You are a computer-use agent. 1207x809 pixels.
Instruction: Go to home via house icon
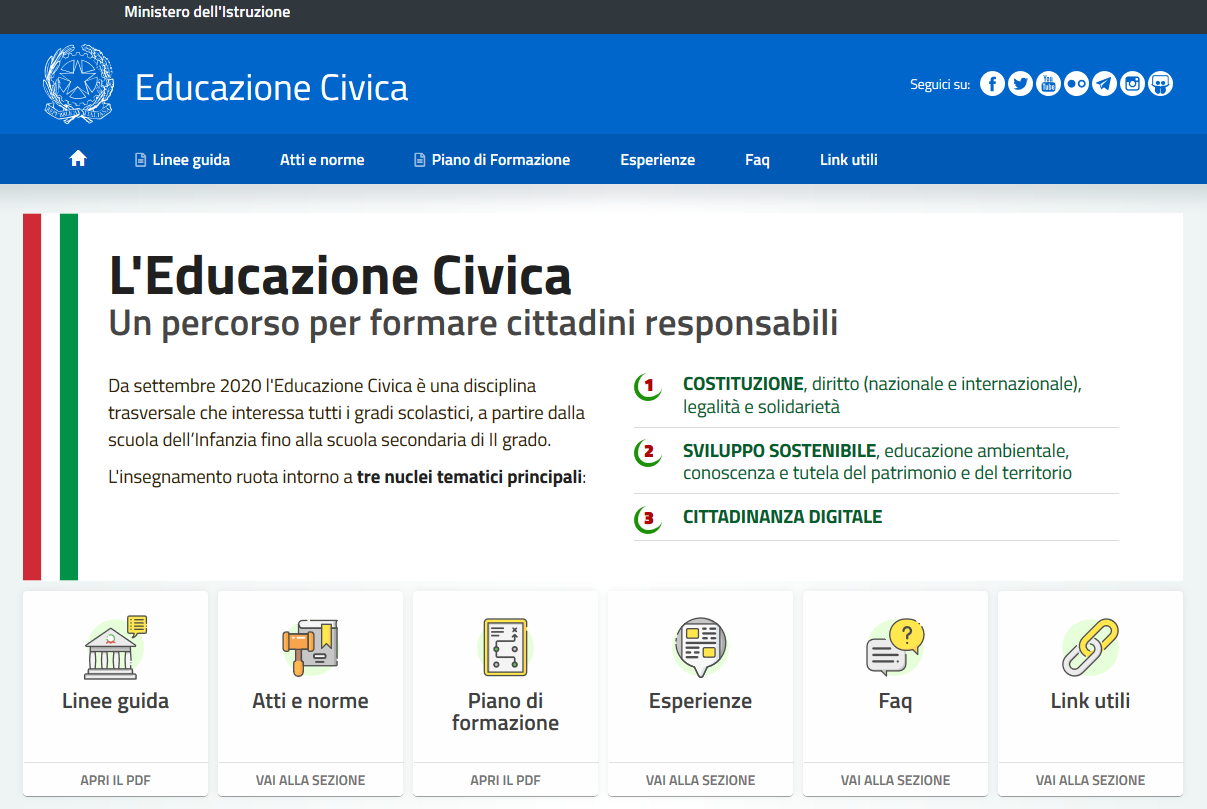click(78, 159)
